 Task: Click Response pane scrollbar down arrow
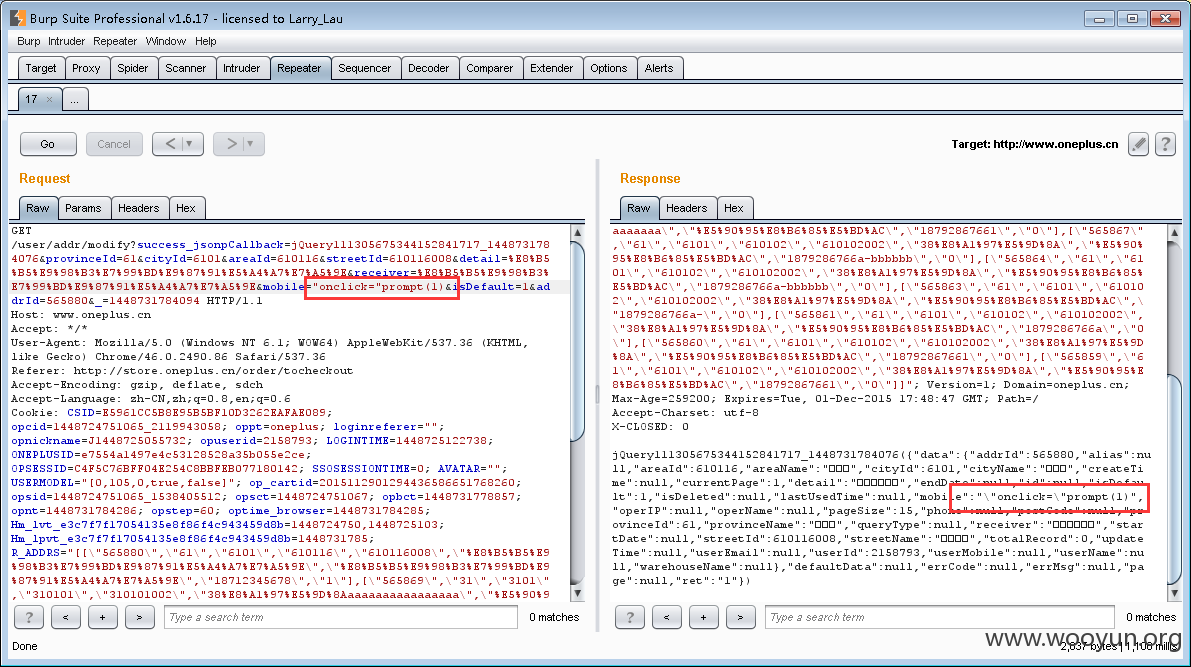tap(1174, 593)
